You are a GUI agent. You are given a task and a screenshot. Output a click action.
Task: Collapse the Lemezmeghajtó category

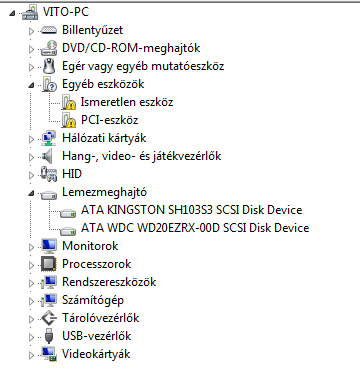click(x=31, y=193)
